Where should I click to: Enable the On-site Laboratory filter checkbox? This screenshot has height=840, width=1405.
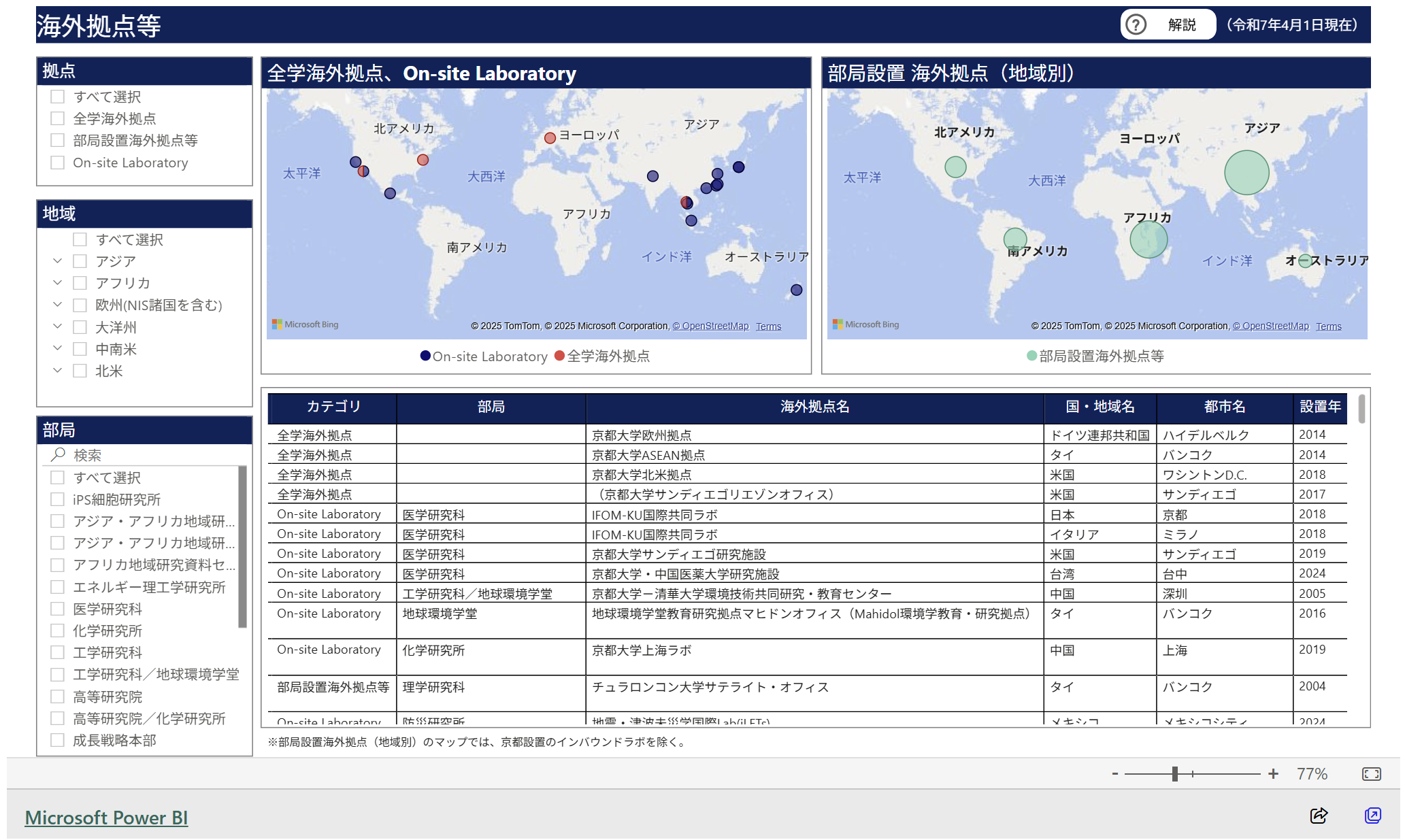pyautogui.click(x=58, y=163)
